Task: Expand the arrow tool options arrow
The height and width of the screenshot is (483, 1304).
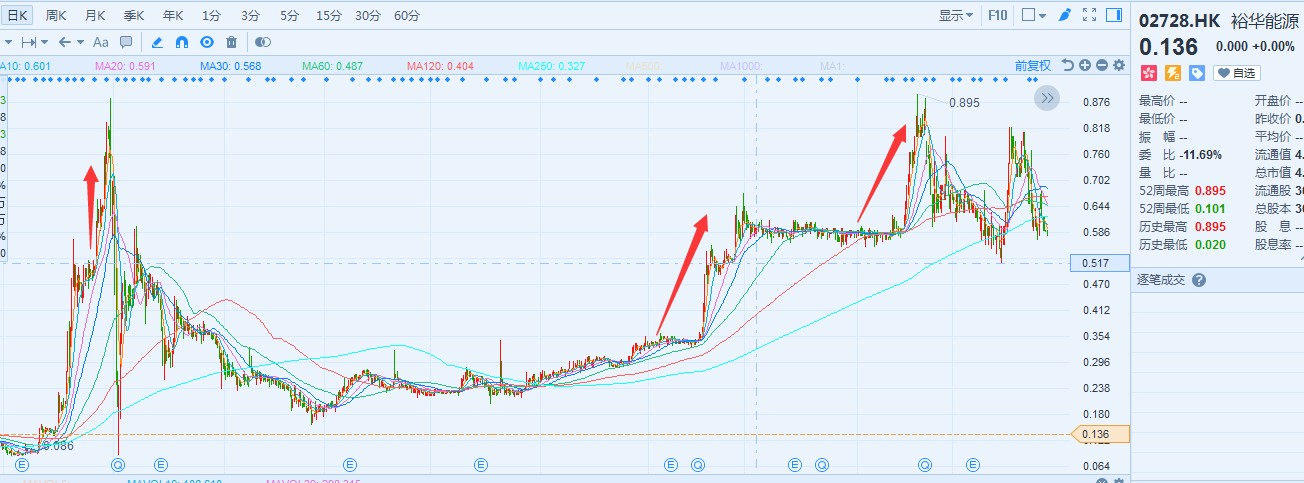Action: pyautogui.click(x=81, y=42)
